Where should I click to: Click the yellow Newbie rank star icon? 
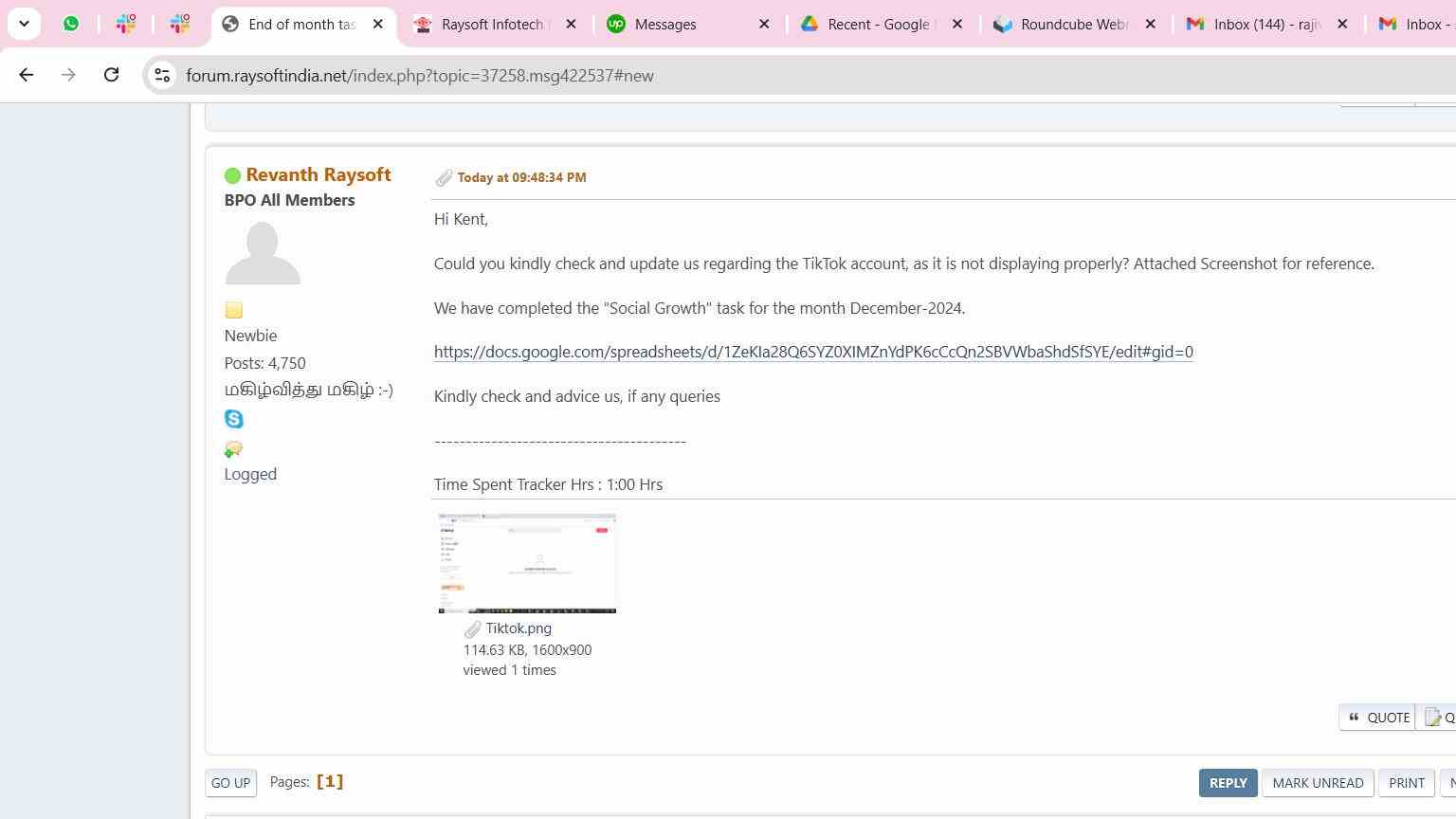(x=234, y=310)
